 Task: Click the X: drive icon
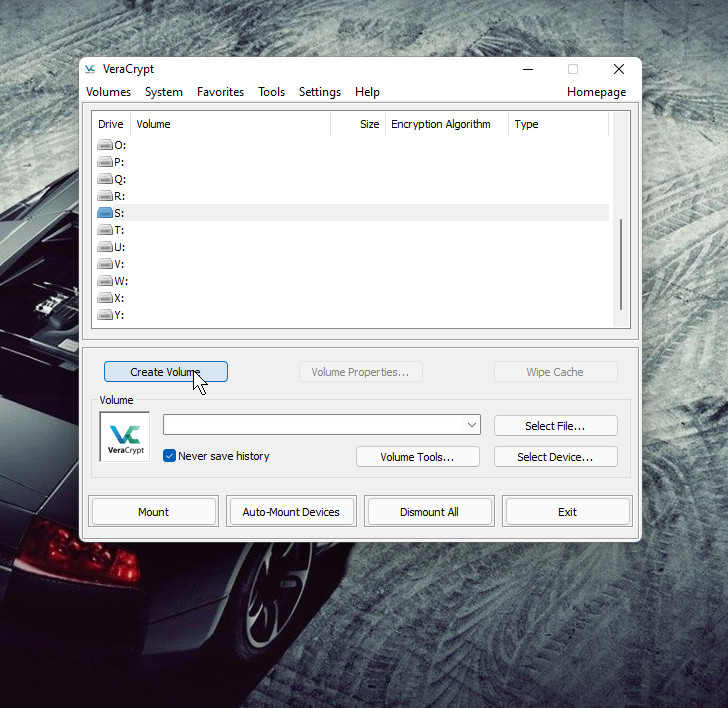coord(105,298)
